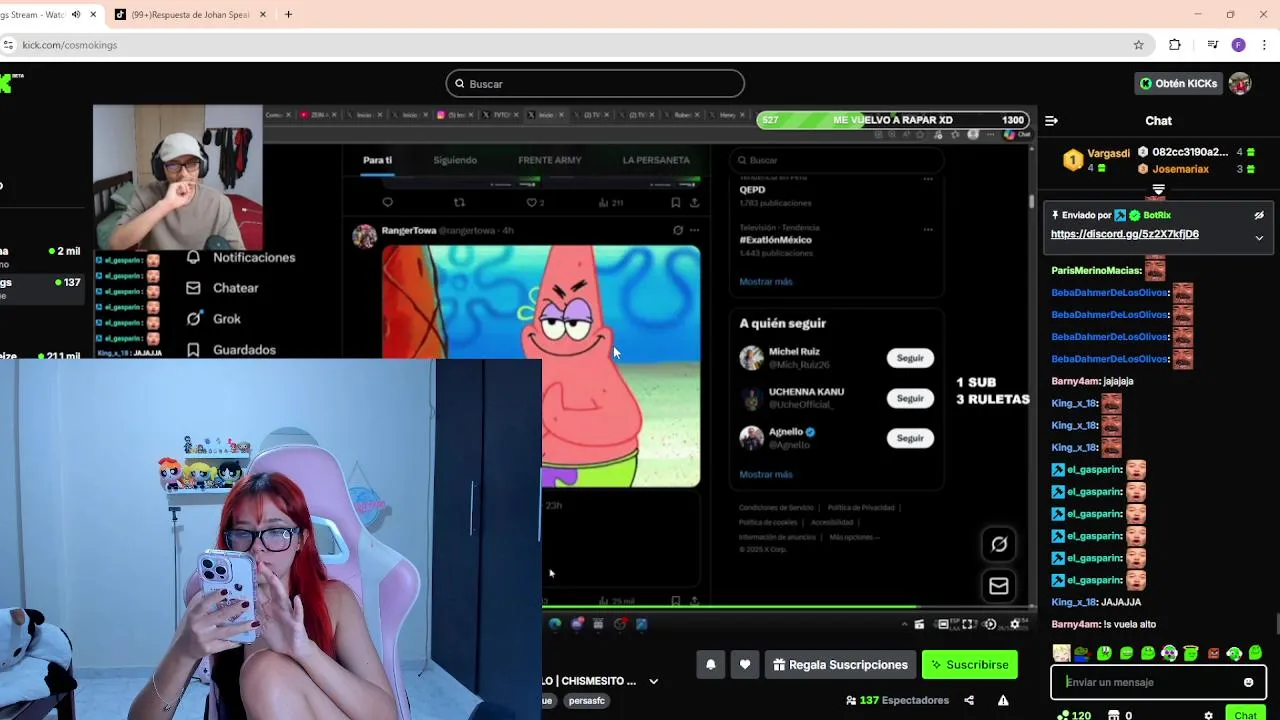Click the Suscribirse button

point(969,664)
